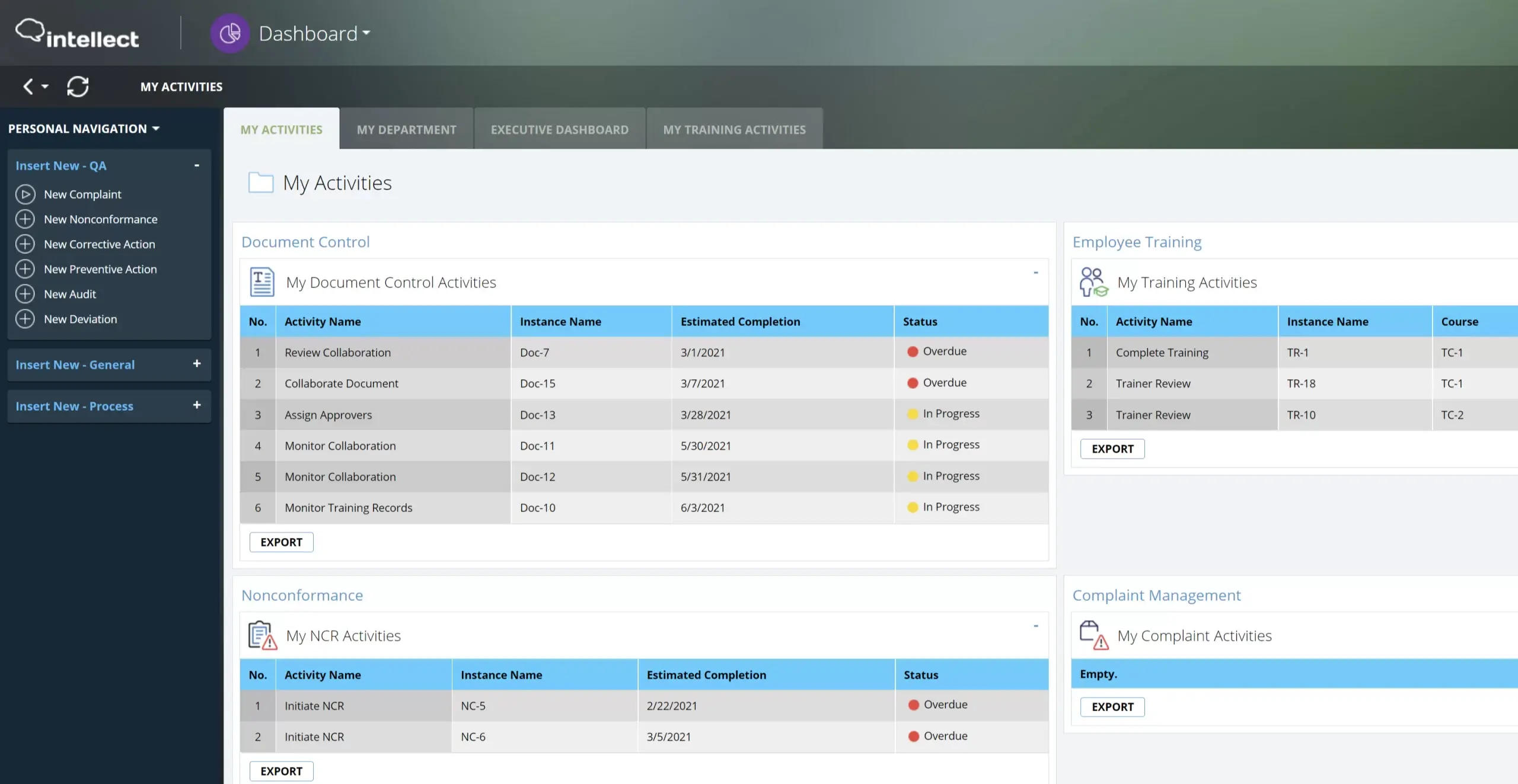
Task: Click the training icon beside My Training Activities
Action: (x=1093, y=281)
